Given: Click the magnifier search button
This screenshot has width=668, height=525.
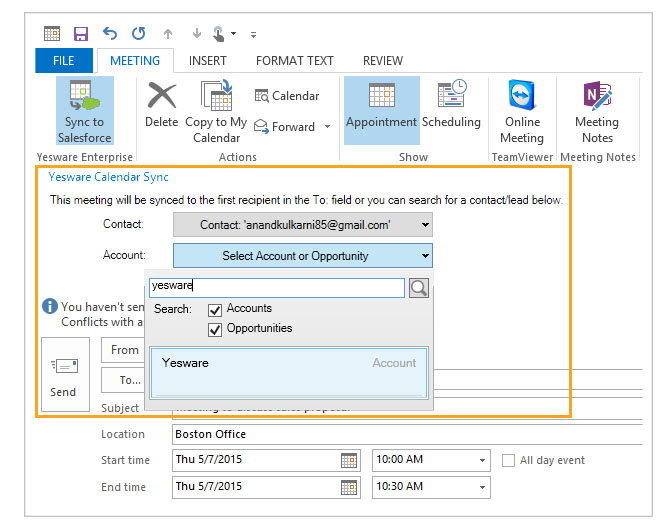Looking at the screenshot, I should 418,288.
